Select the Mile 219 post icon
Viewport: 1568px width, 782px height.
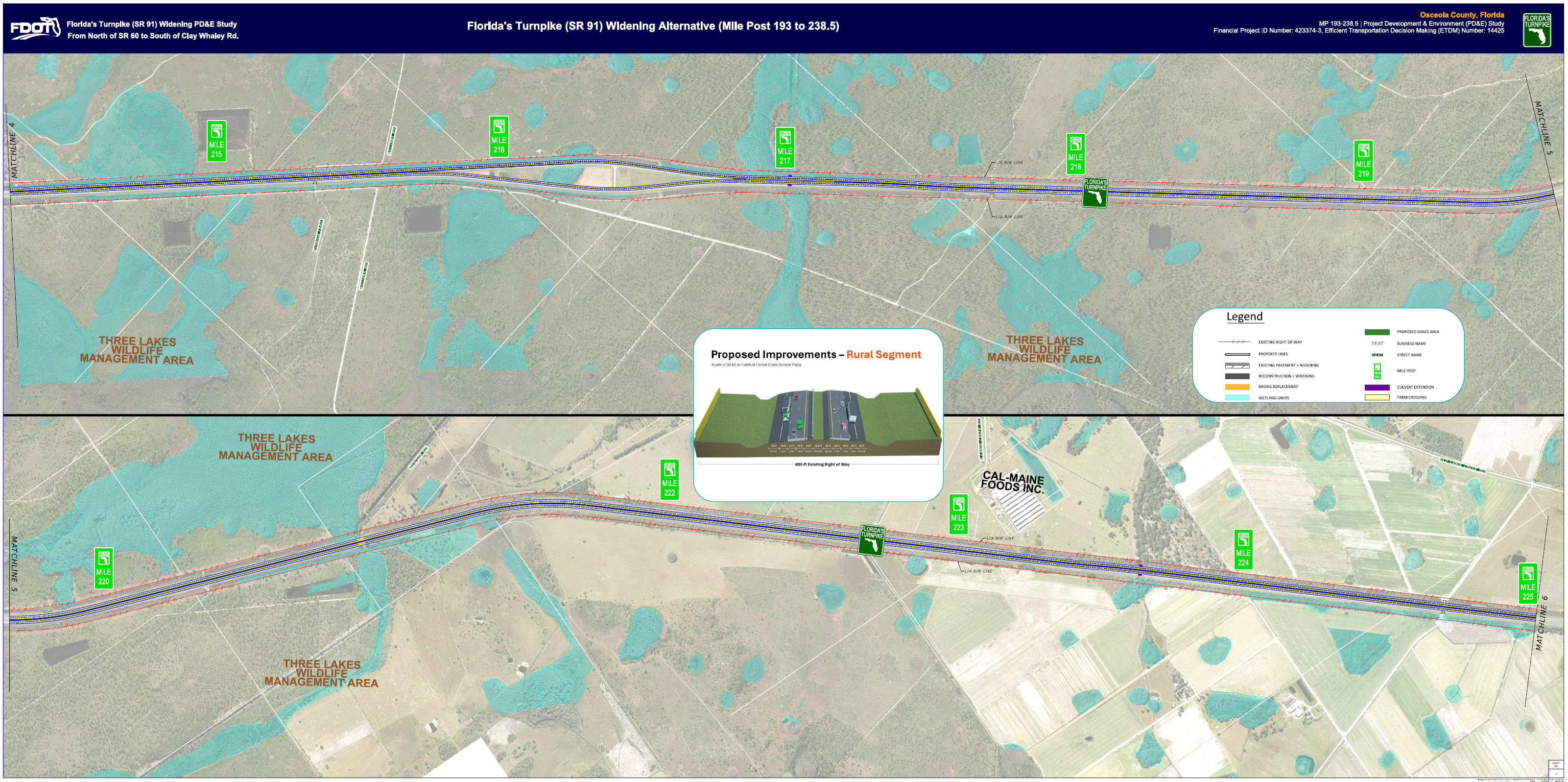click(1363, 160)
